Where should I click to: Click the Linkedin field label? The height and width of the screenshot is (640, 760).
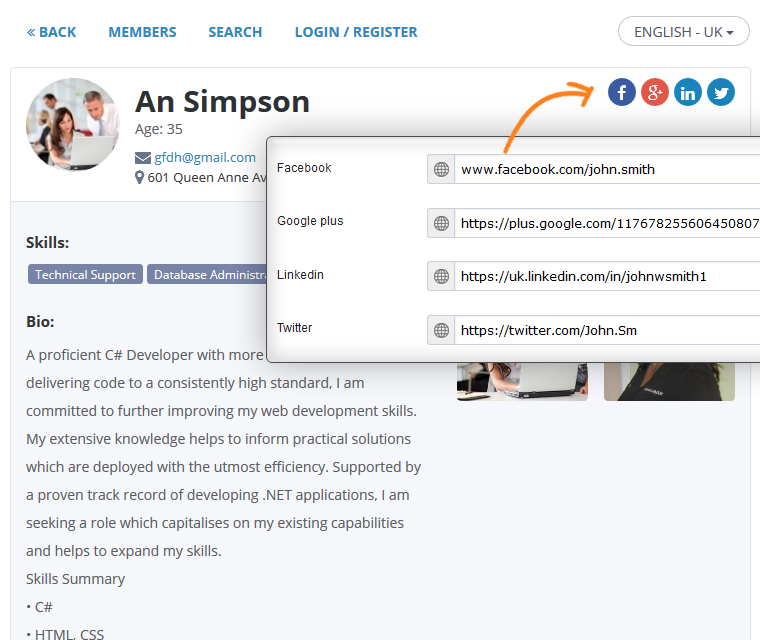point(300,274)
